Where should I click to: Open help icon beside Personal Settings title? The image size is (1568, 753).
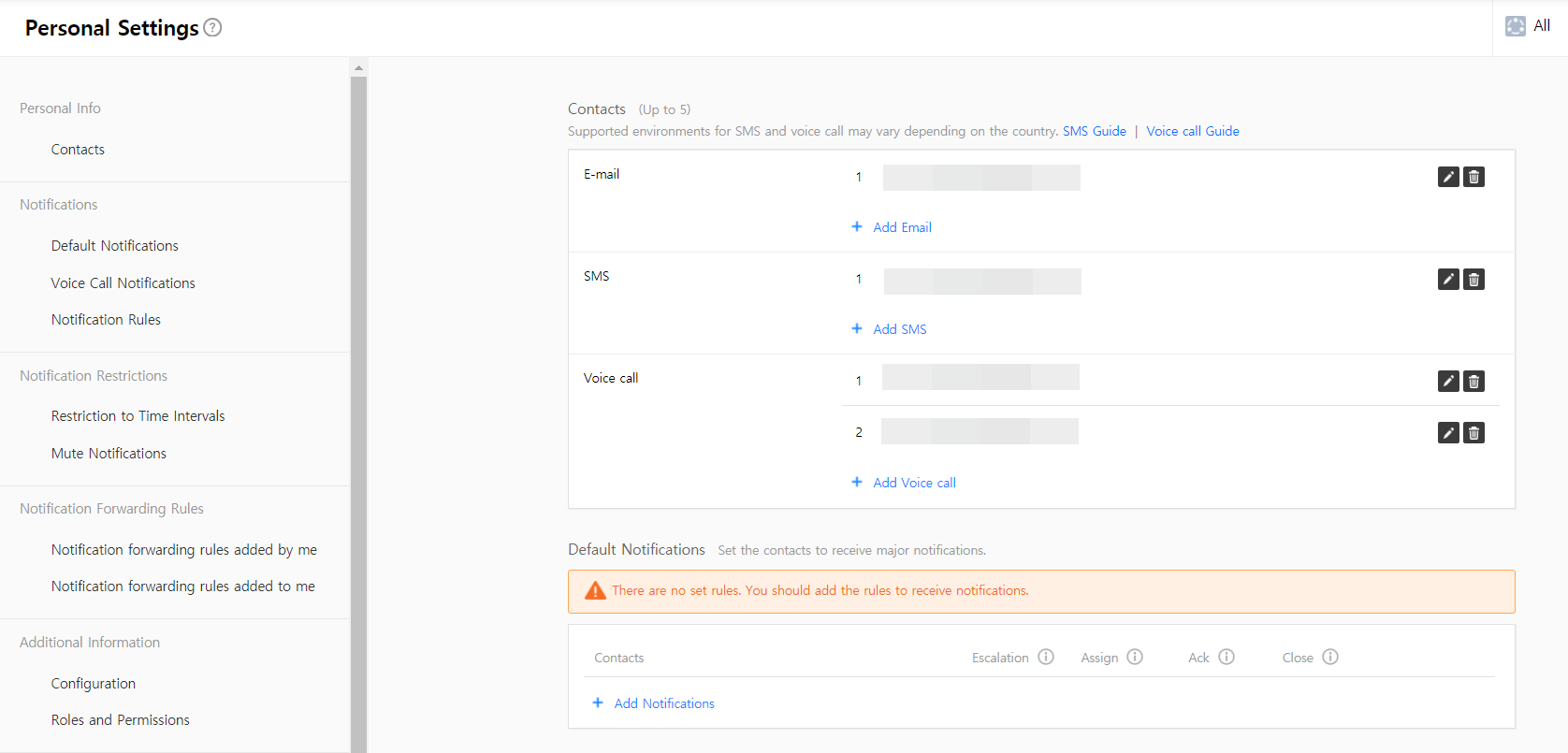pyautogui.click(x=212, y=28)
